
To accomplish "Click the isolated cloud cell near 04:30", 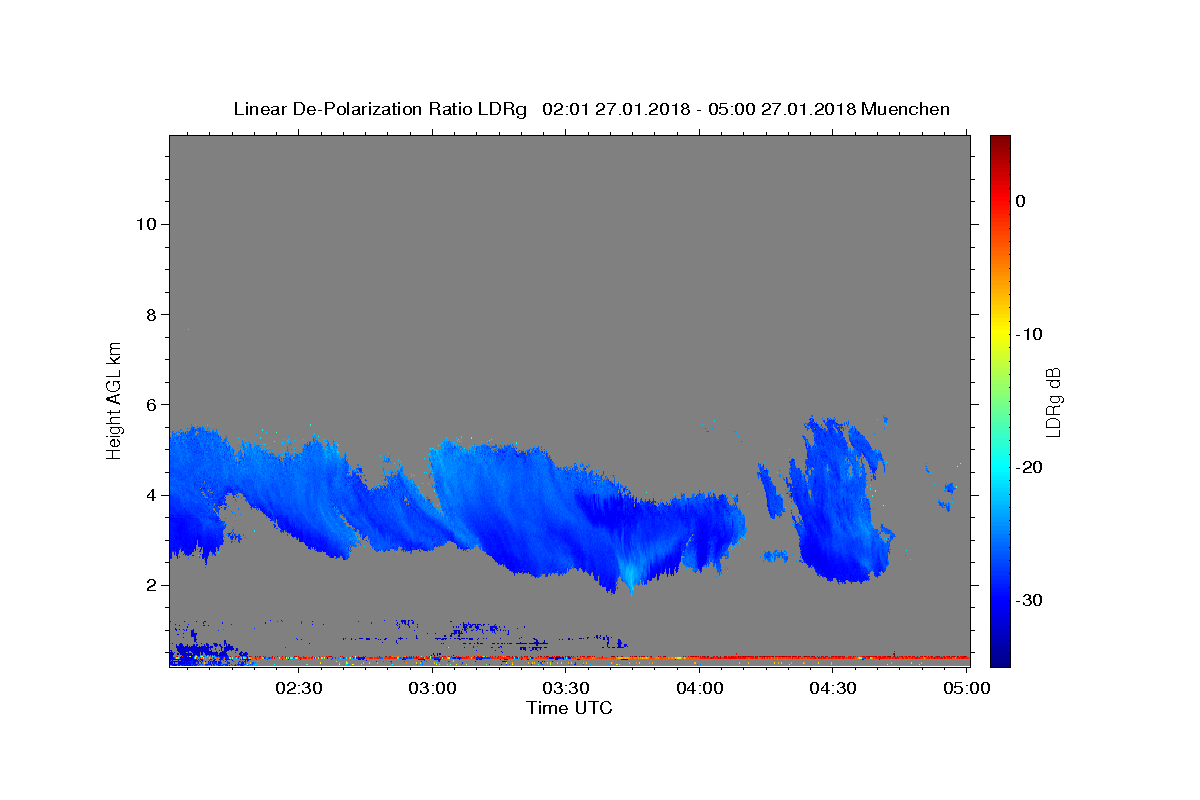I will click(x=840, y=500).
